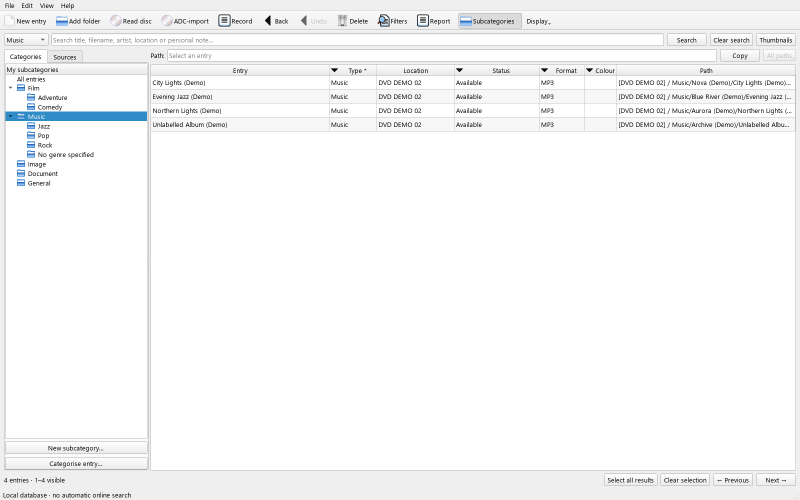This screenshot has height=500, width=800.
Task: Click the Clear search button
Action: pos(731,40)
